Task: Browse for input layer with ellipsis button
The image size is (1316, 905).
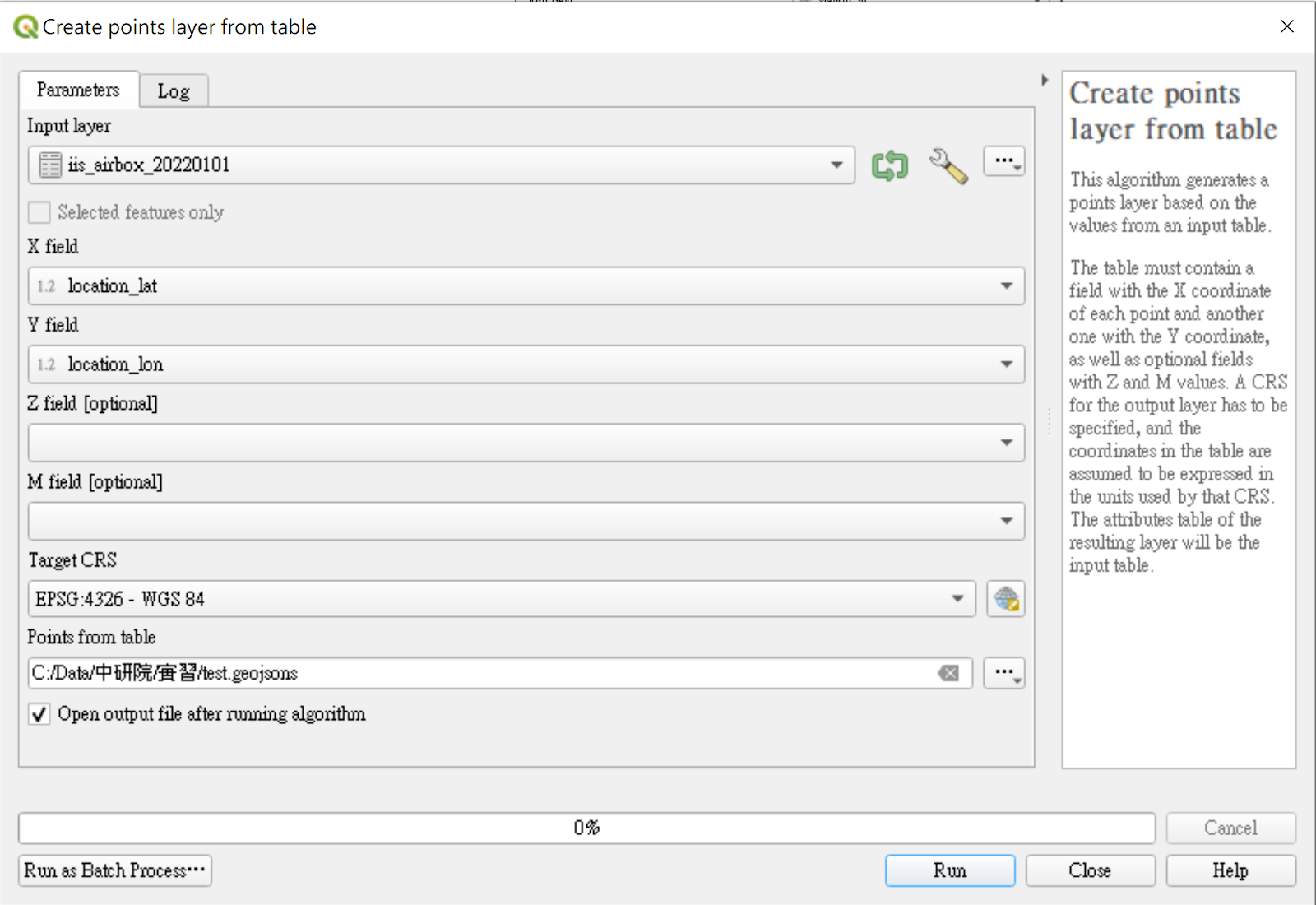Action: point(1004,162)
